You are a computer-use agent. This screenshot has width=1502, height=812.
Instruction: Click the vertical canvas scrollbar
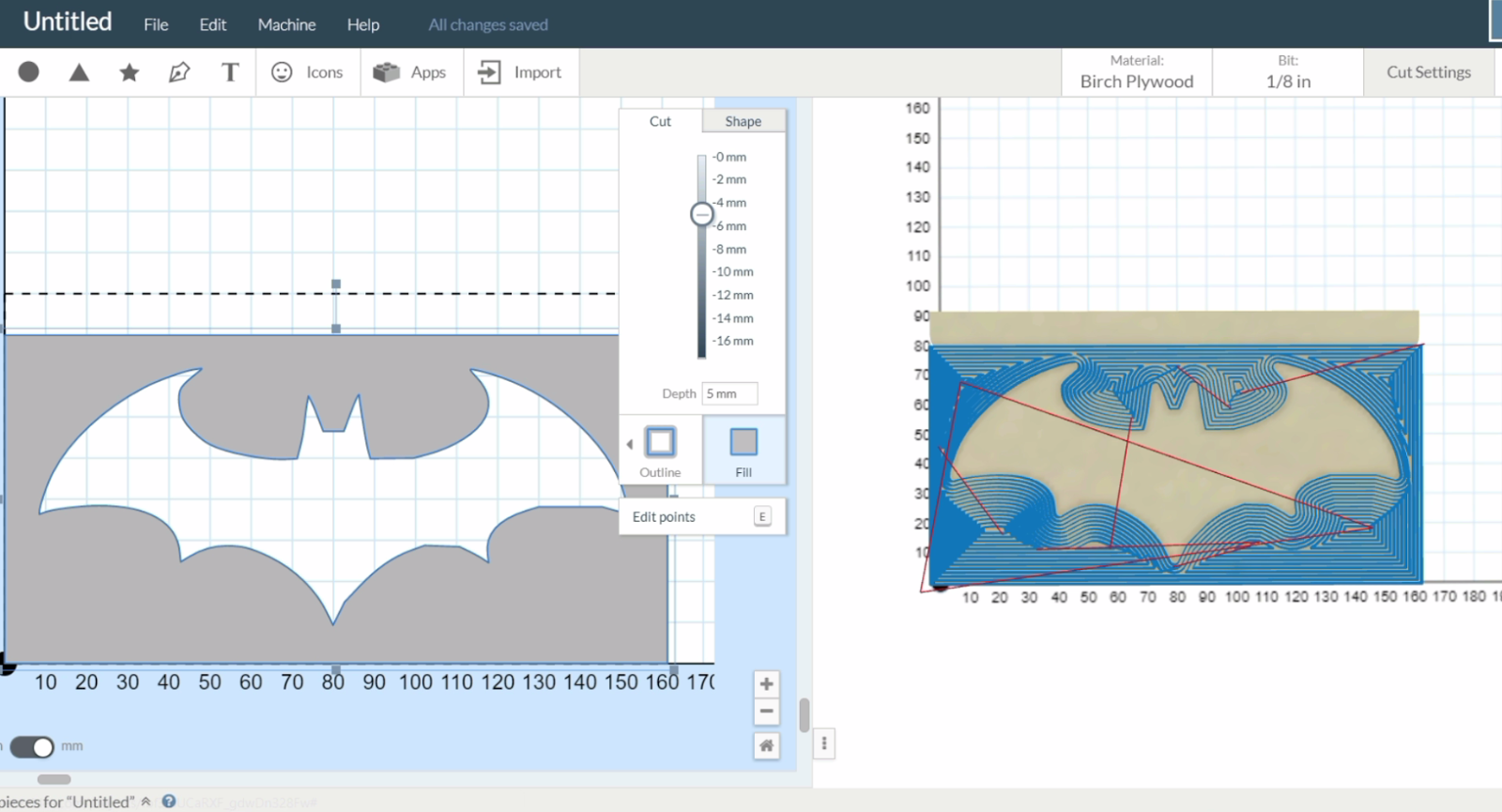(805, 714)
